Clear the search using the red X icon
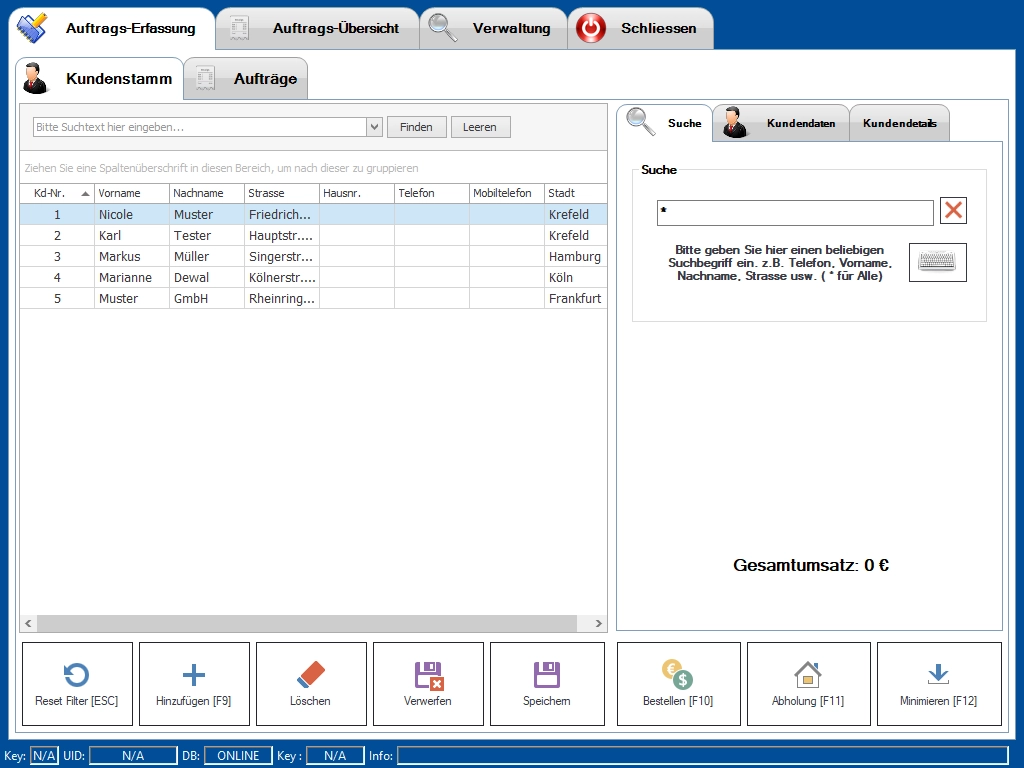Screen dimensions: 1024x768 click(952, 210)
